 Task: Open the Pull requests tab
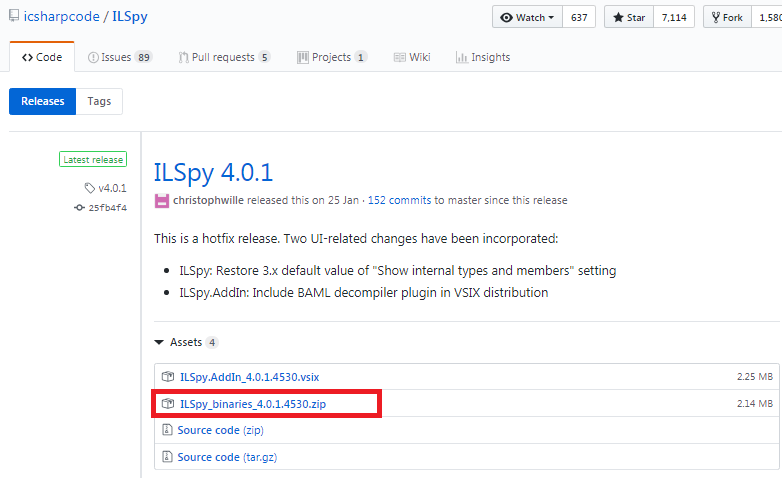[224, 57]
